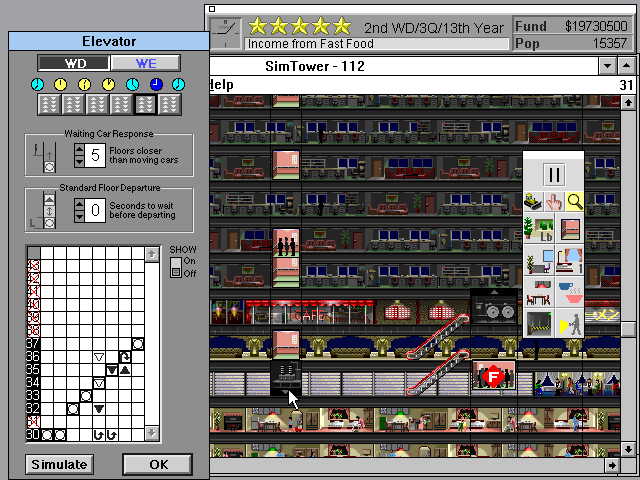Choose the office build tool
640x480 pixels.
coord(539,260)
